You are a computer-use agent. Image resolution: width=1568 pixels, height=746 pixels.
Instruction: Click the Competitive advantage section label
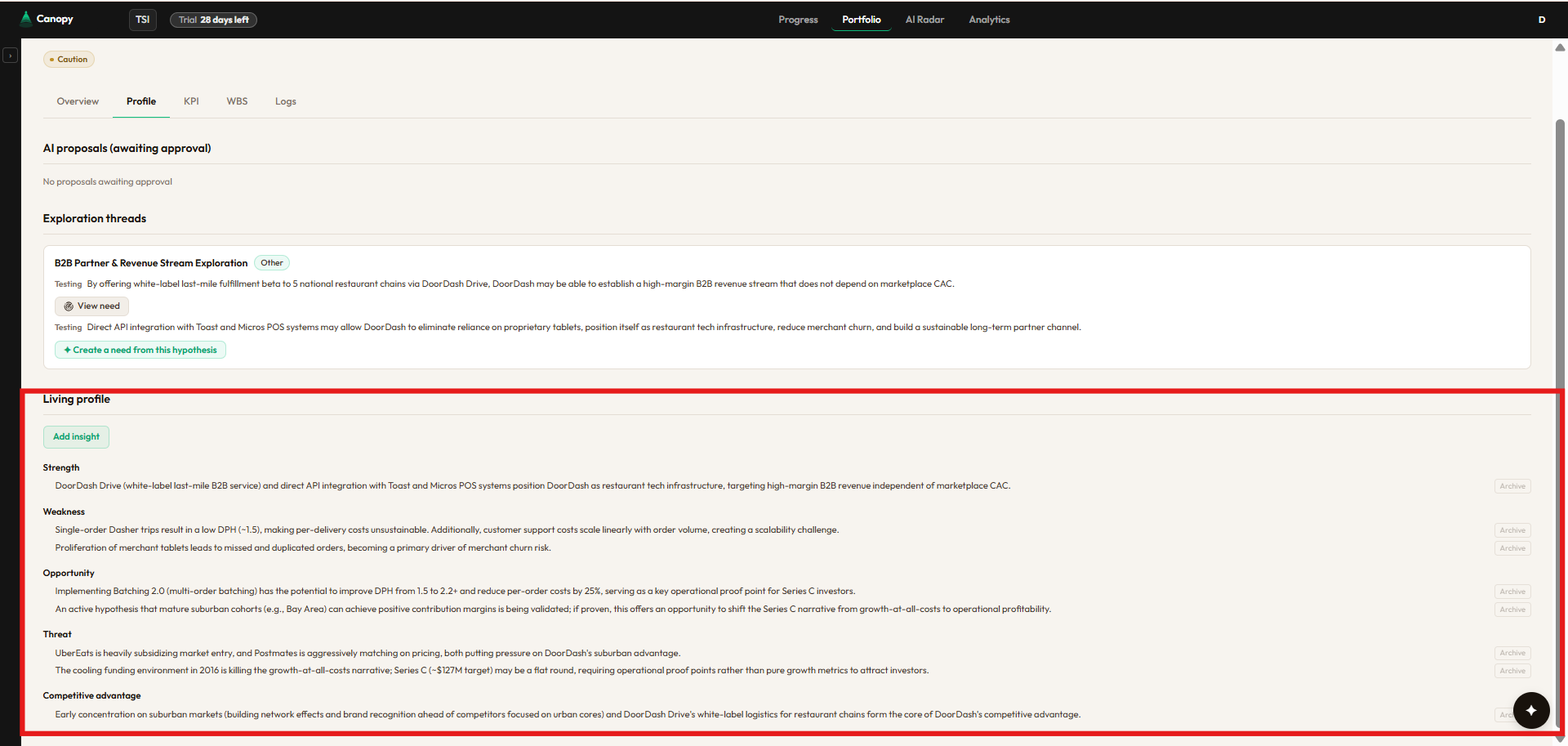click(91, 695)
